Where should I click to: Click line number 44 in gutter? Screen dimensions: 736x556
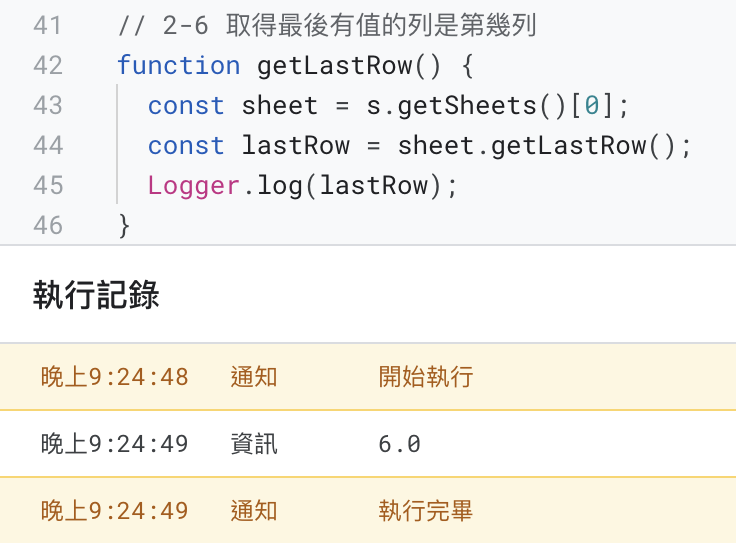(x=47, y=145)
